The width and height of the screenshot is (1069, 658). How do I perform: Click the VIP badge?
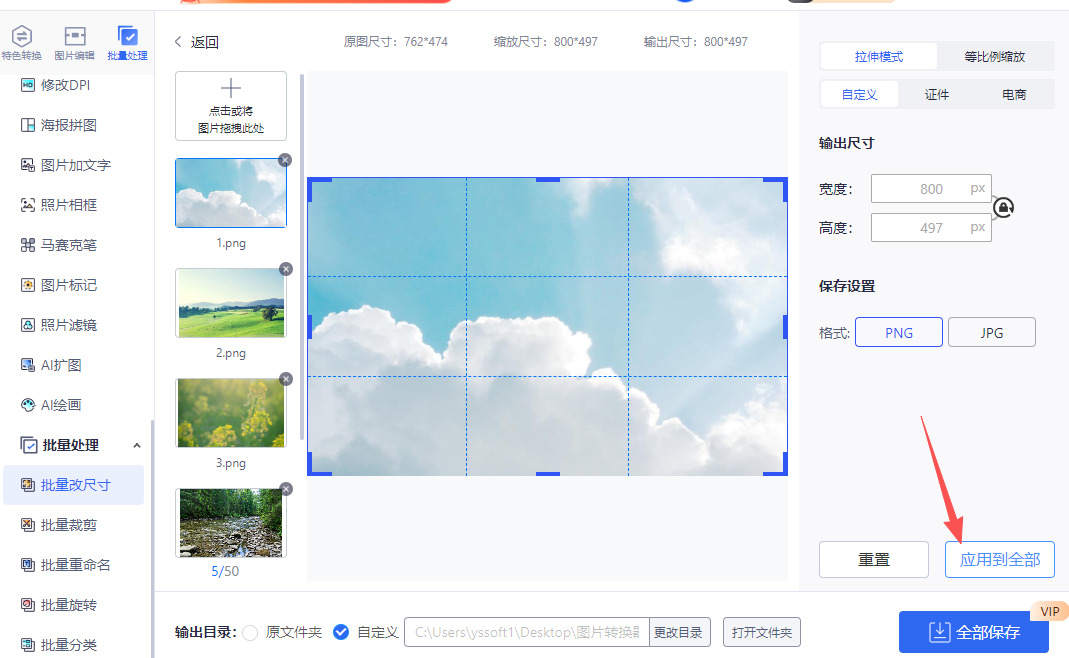tap(1050, 612)
